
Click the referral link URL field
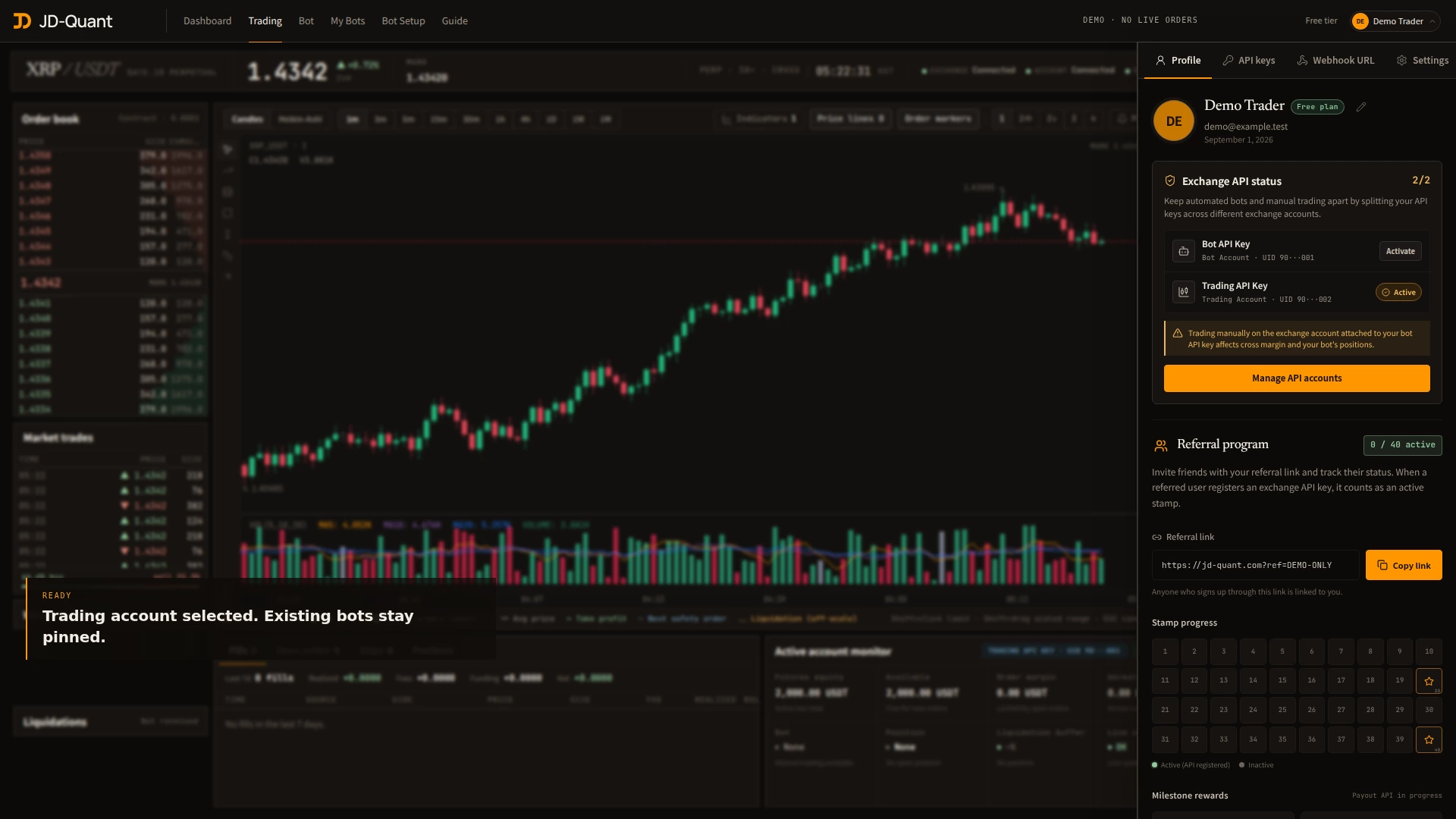point(1256,565)
